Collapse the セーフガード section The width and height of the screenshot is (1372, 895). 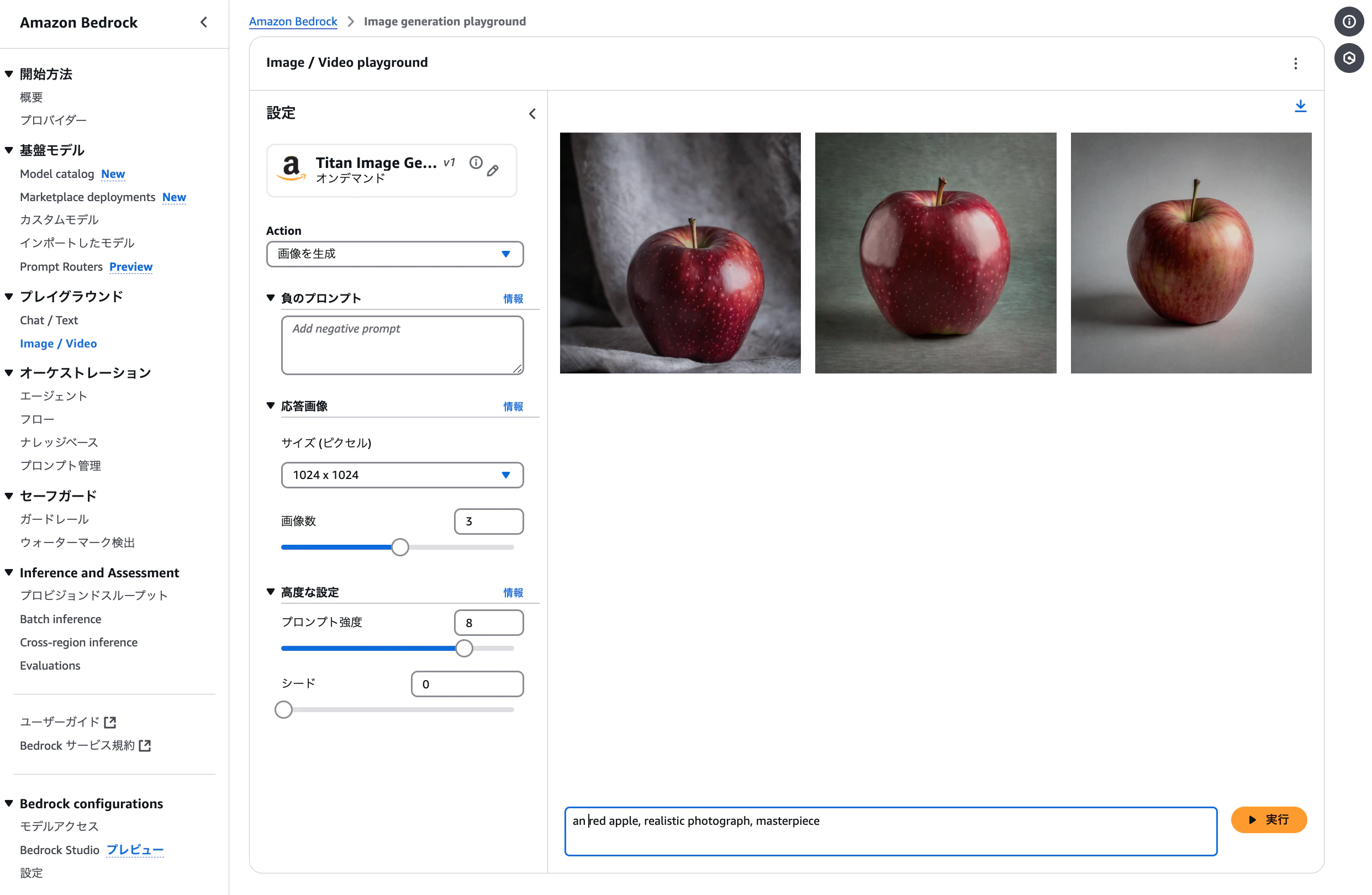point(9,496)
